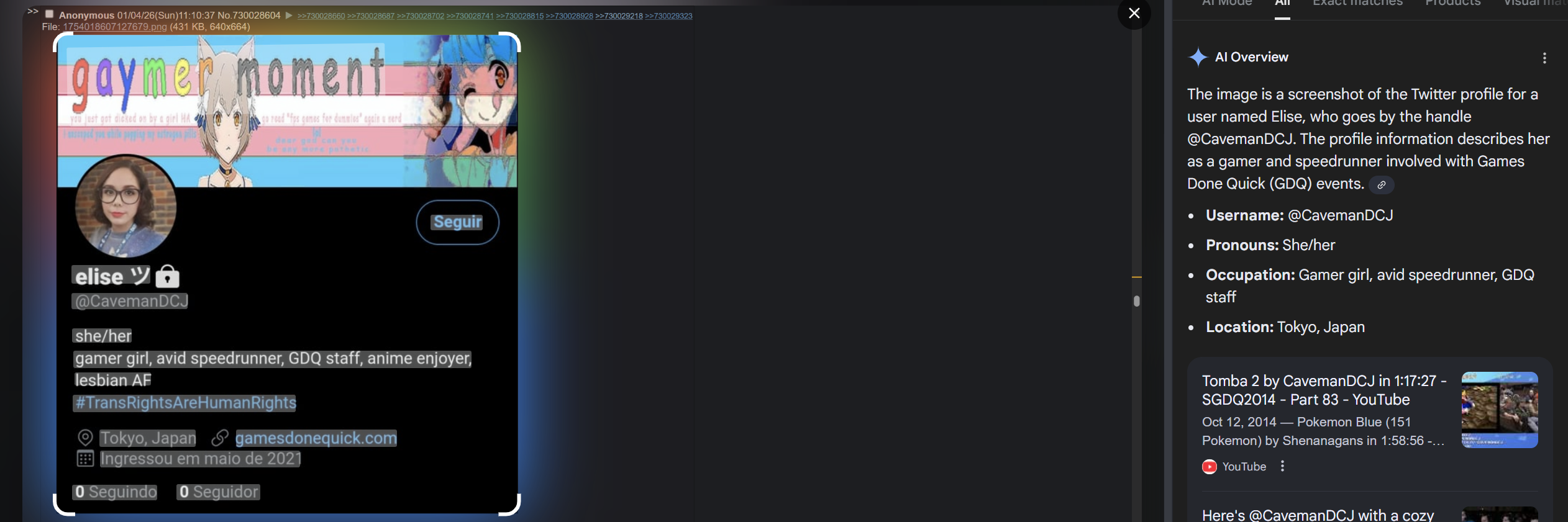This screenshot has width=1568, height=522.
Task: Click the AI Overview heading
Action: 1251,57
